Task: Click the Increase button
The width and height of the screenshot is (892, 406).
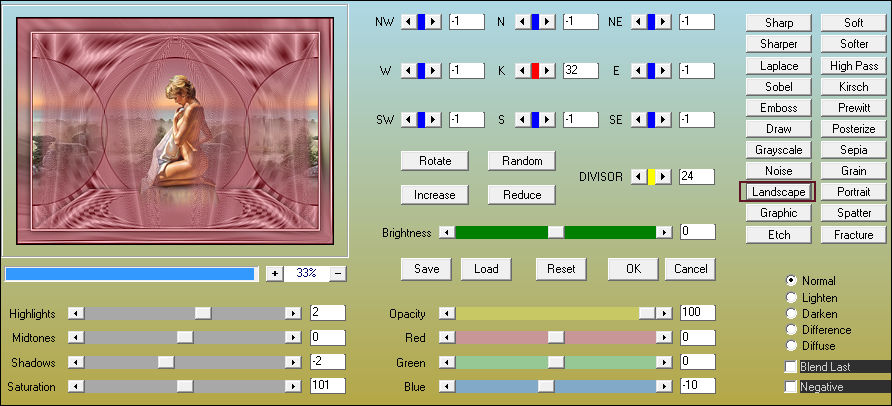Action: point(435,194)
